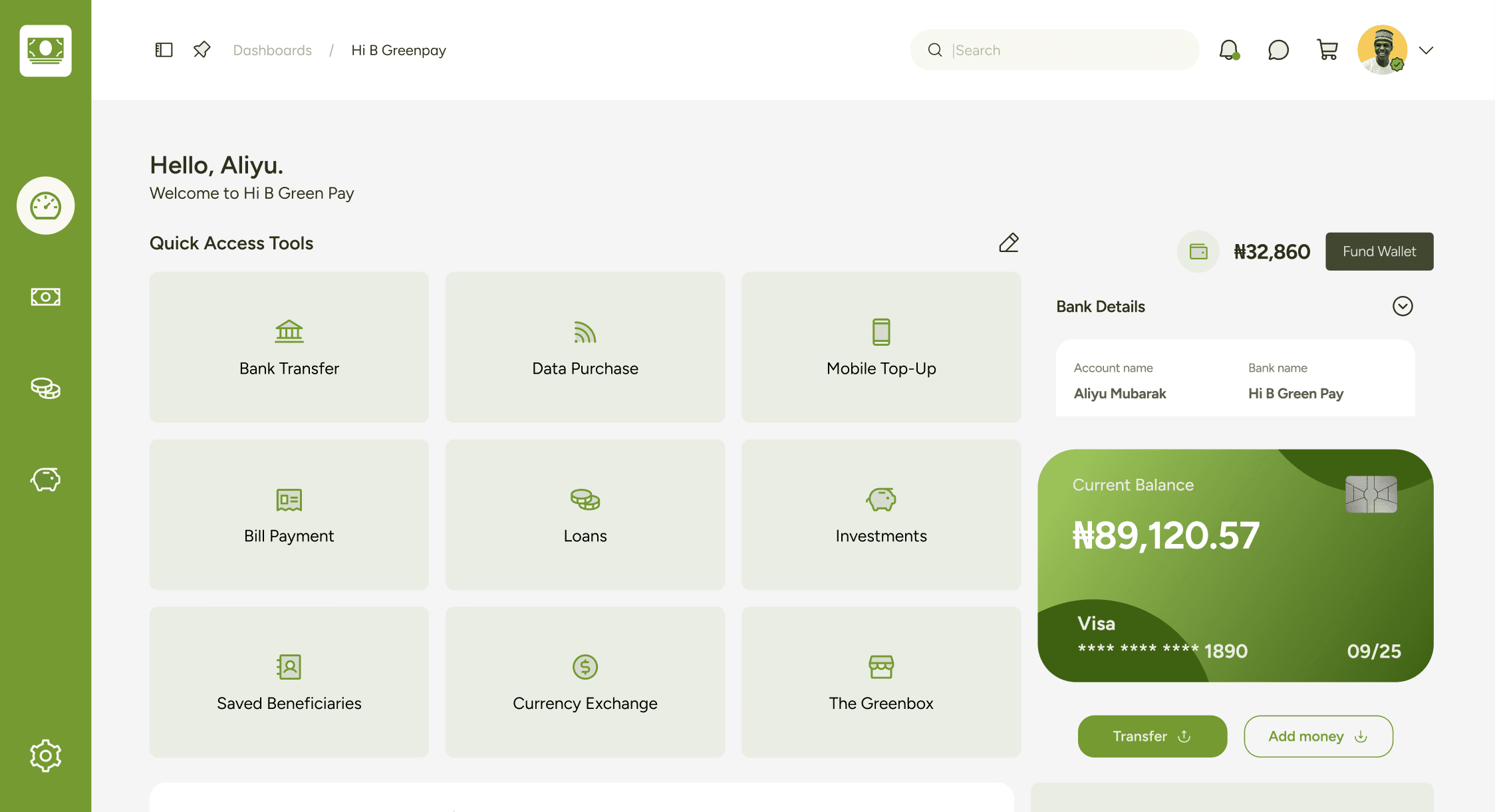The image size is (1495, 812).
Task: Open the Saved Beneficiaries tile
Action: click(x=289, y=682)
